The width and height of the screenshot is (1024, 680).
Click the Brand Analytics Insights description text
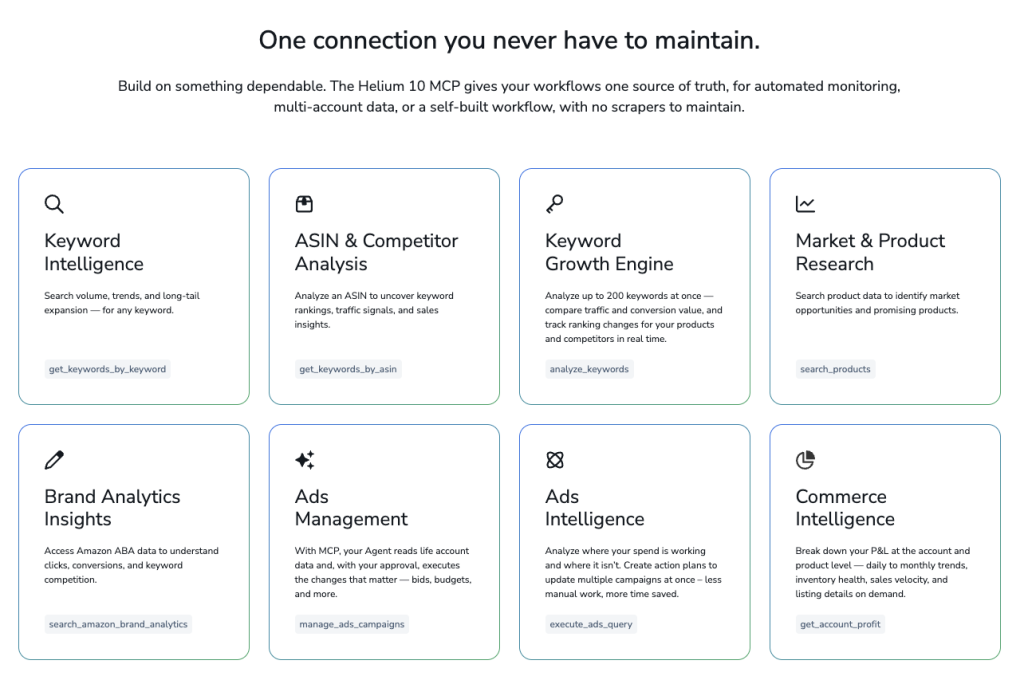[x=131, y=565]
